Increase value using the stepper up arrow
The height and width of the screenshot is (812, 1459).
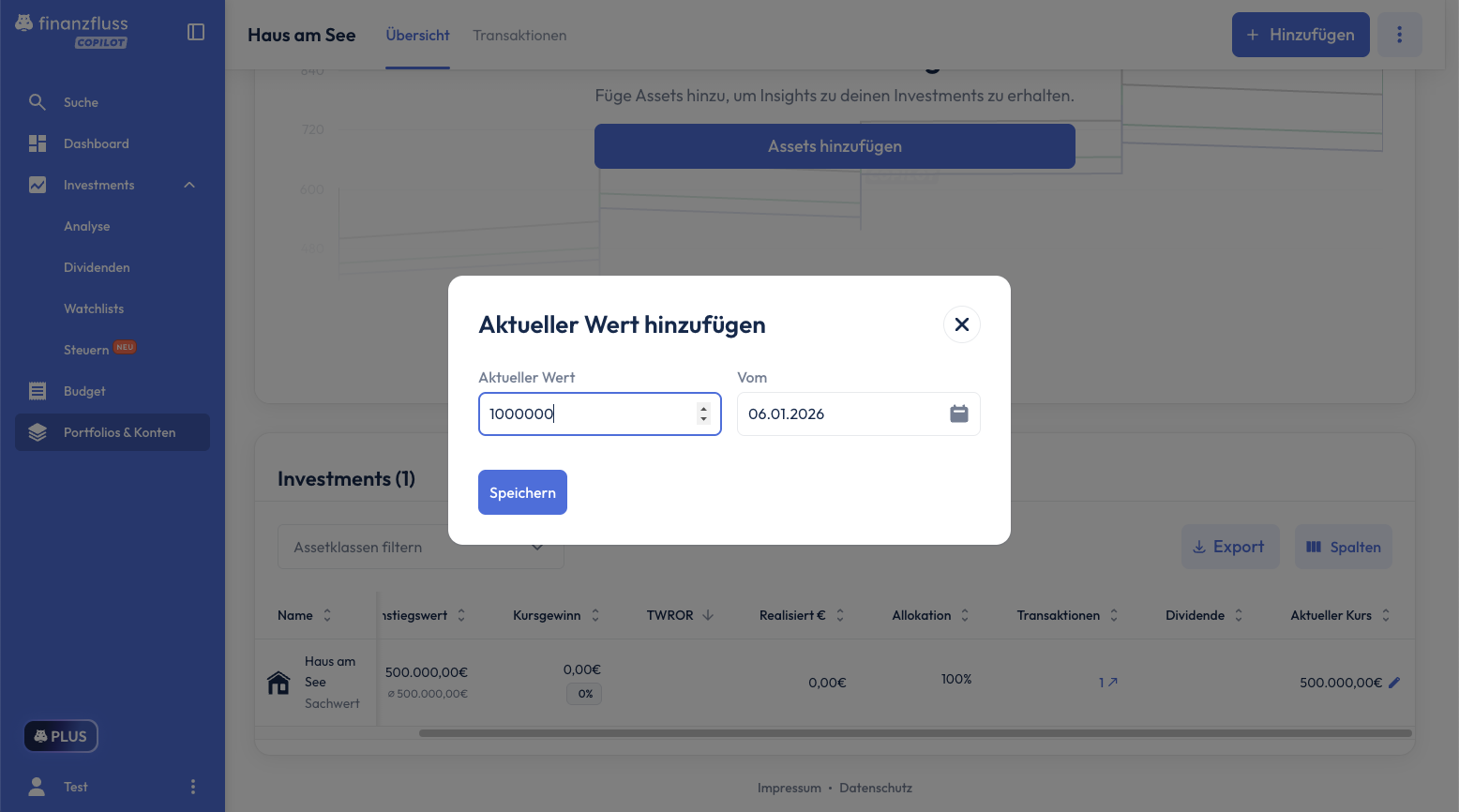[x=703, y=408]
